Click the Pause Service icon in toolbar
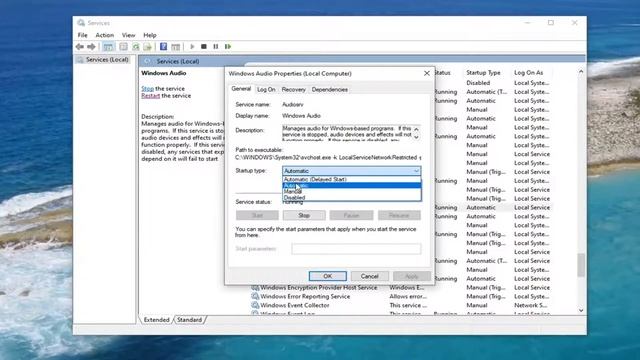 tap(216, 47)
